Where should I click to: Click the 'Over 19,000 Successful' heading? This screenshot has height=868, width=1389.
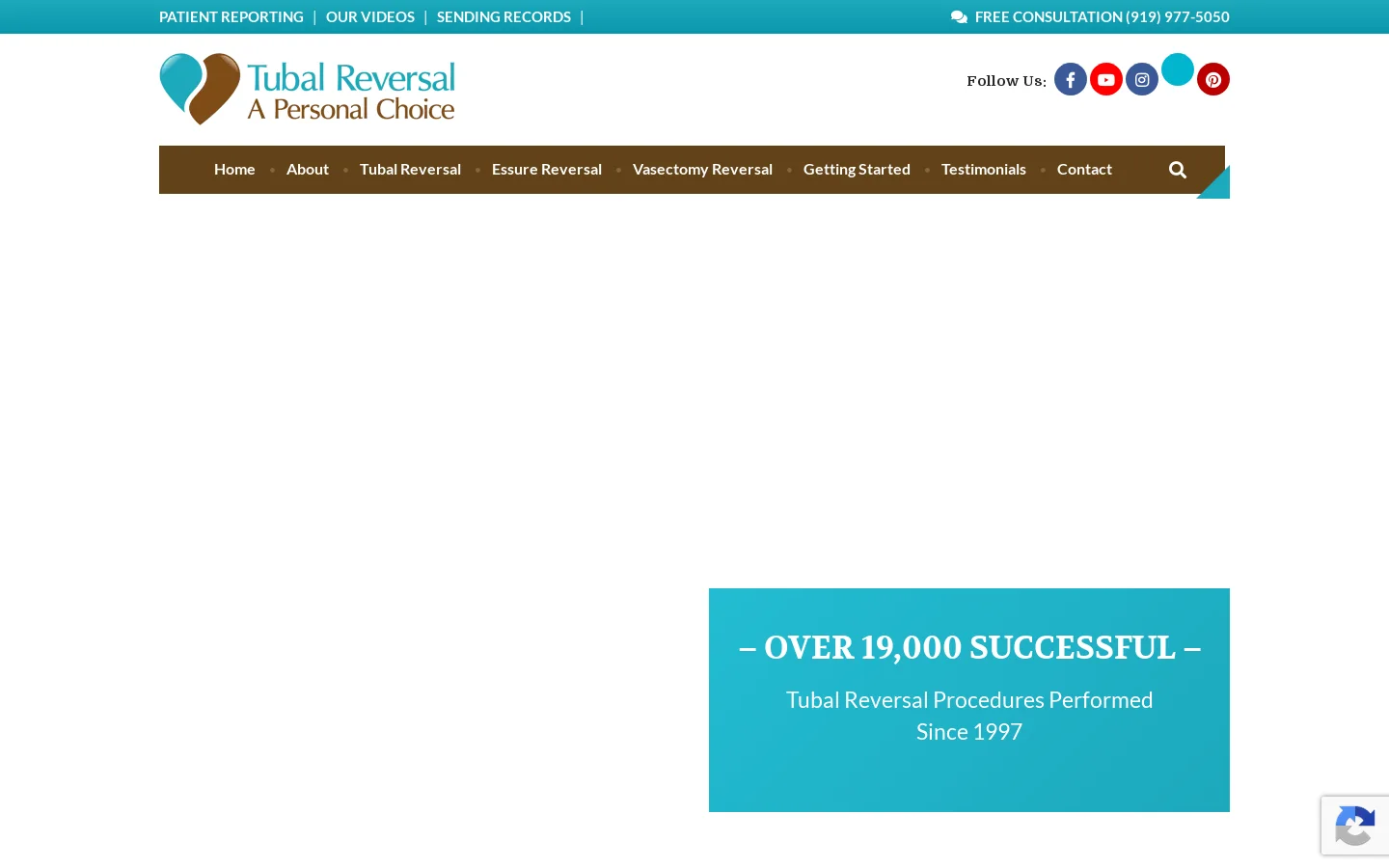pos(969,647)
